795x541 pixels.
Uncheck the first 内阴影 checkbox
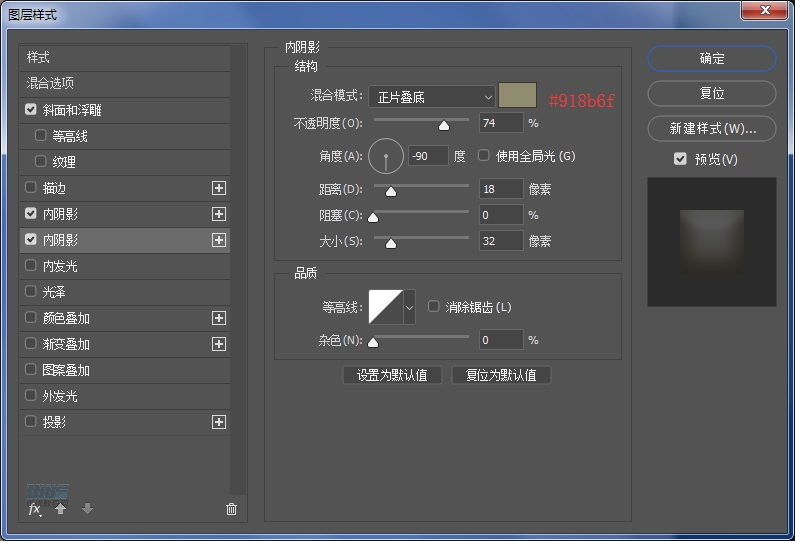(x=30, y=213)
